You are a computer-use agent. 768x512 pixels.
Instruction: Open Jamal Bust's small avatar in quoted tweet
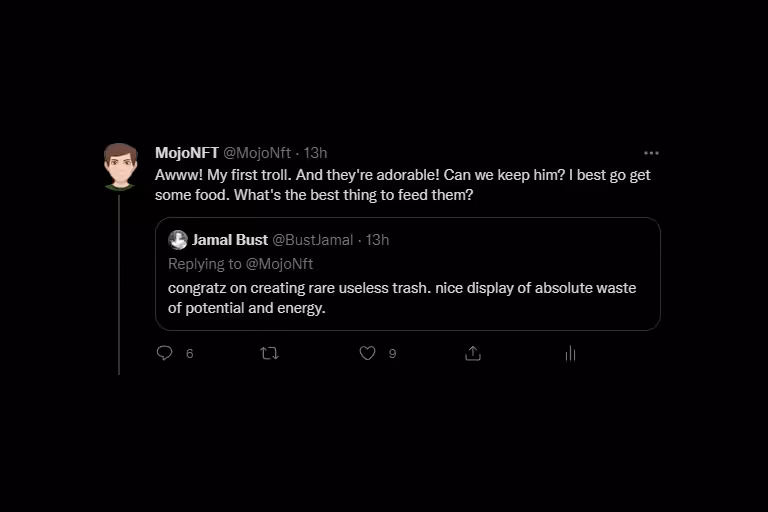point(178,240)
